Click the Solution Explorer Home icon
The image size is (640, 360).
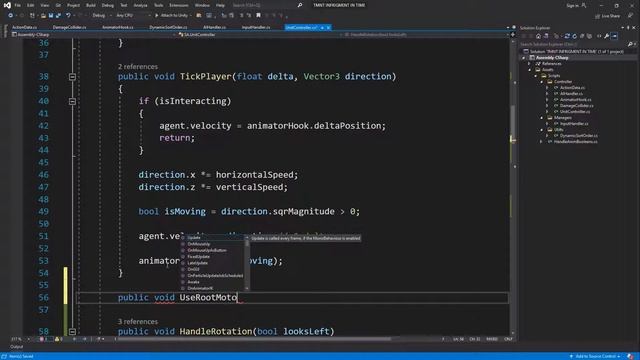point(538,36)
